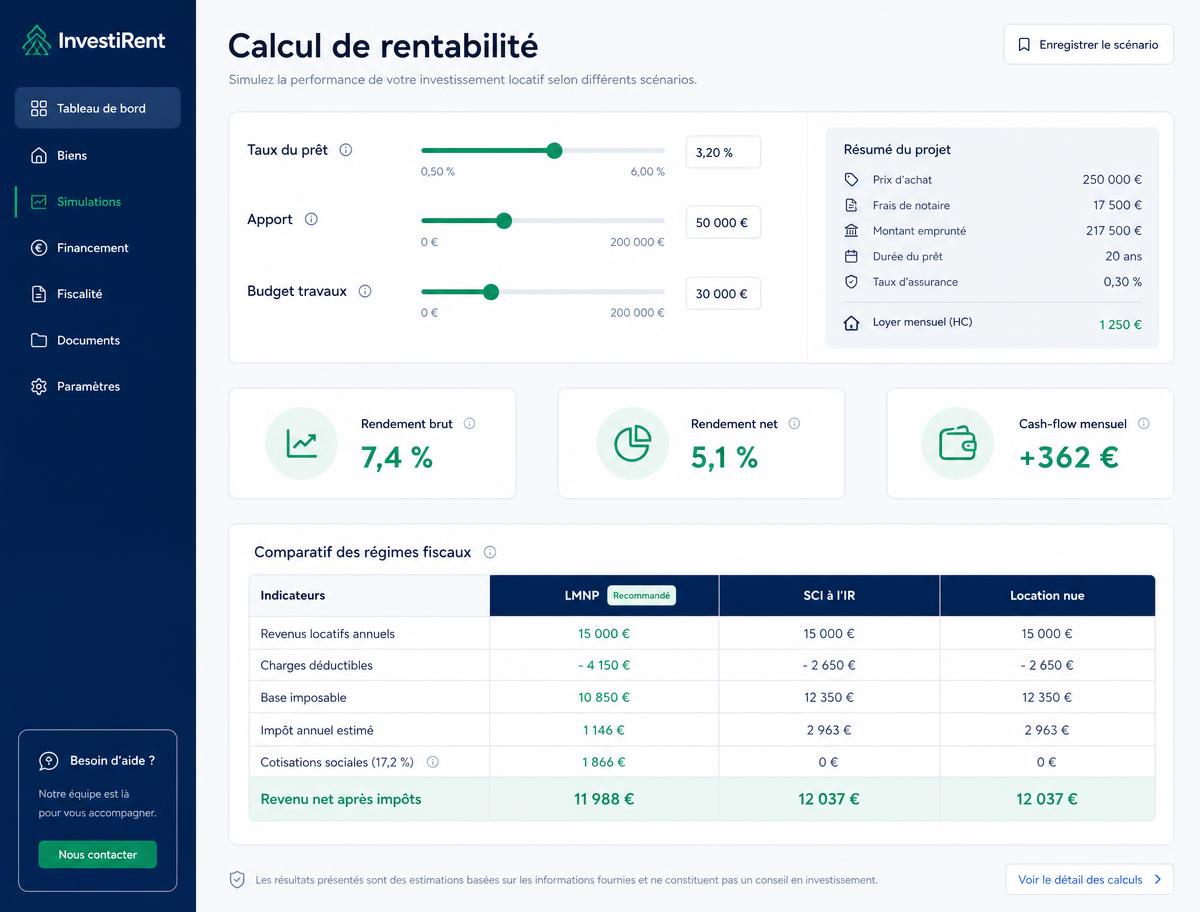Click the 1 866 € cotisations cell

tap(604, 762)
